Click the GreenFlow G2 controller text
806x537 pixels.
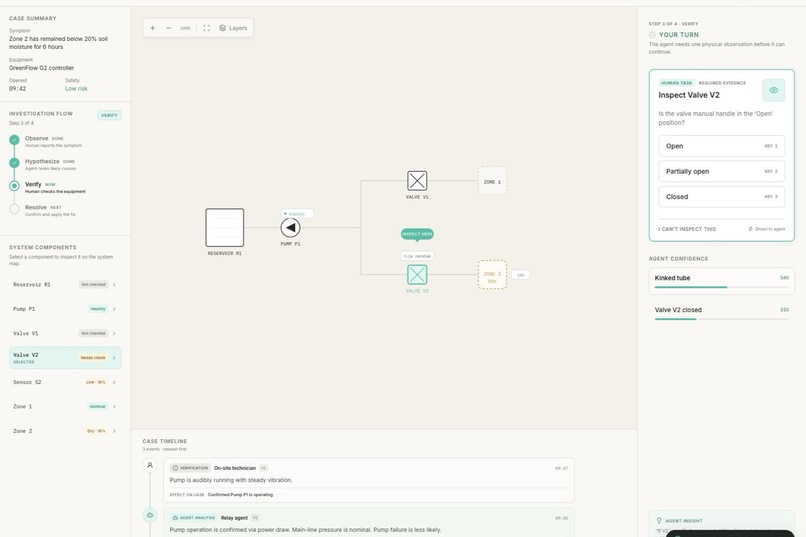(x=42, y=68)
